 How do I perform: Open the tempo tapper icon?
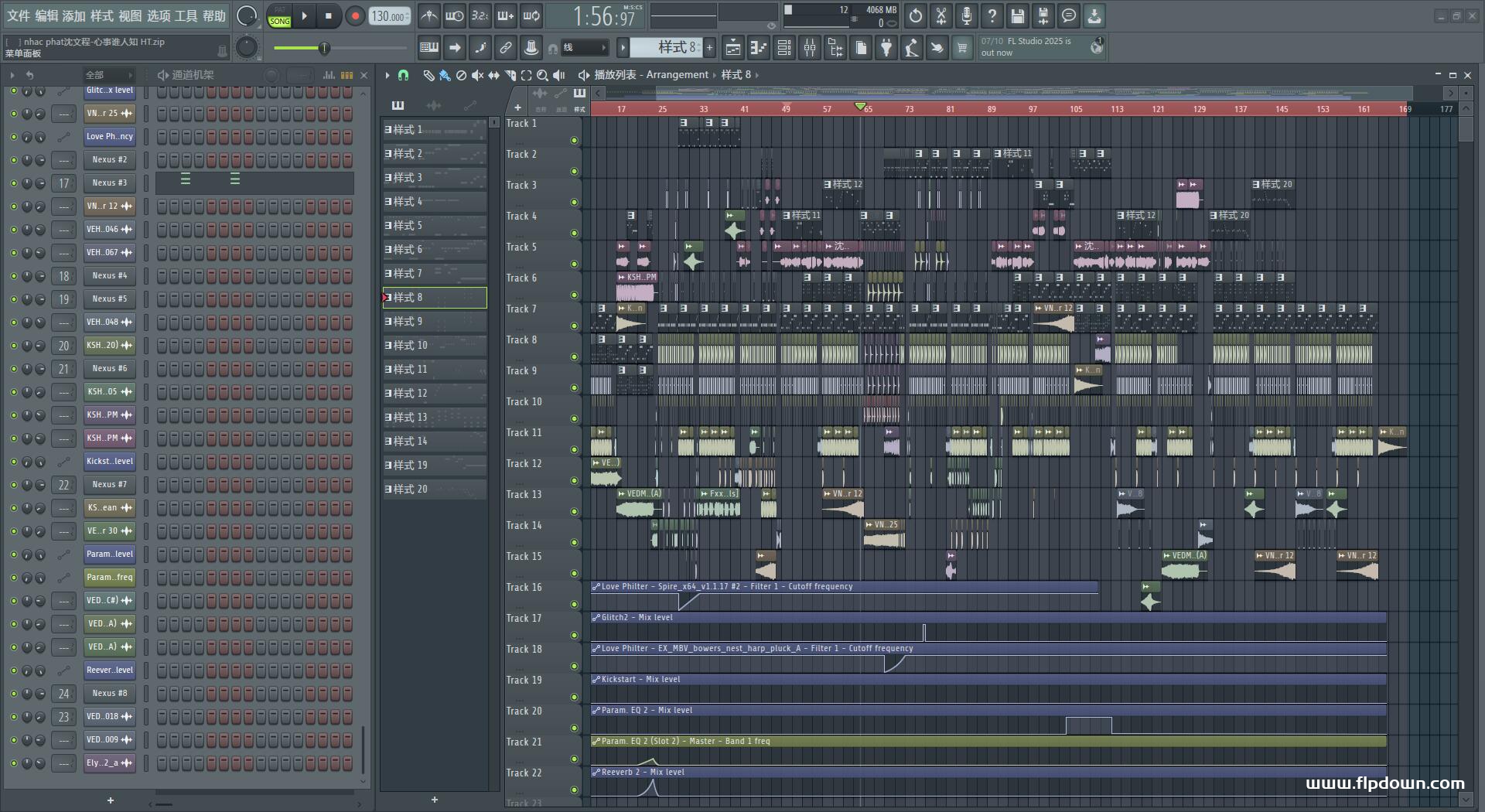912,48
